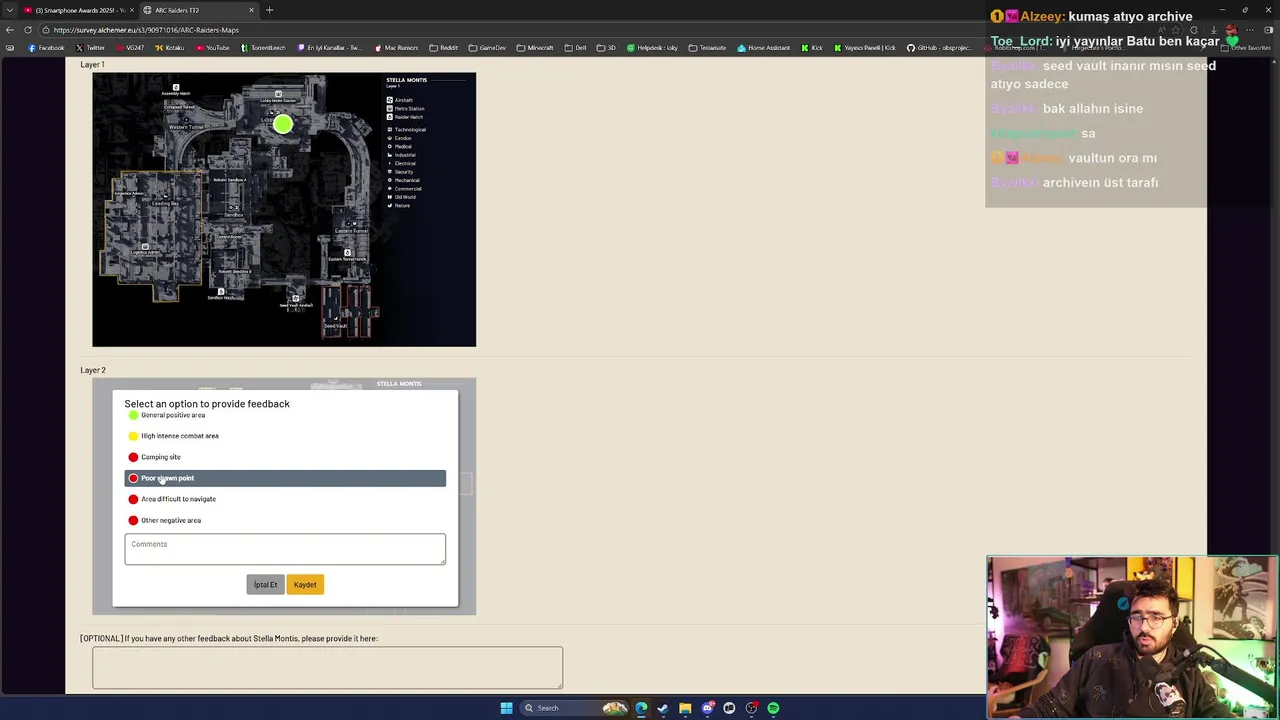1280x720 pixels.
Task: Open the Kotaku bookmark
Action: coord(170,48)
